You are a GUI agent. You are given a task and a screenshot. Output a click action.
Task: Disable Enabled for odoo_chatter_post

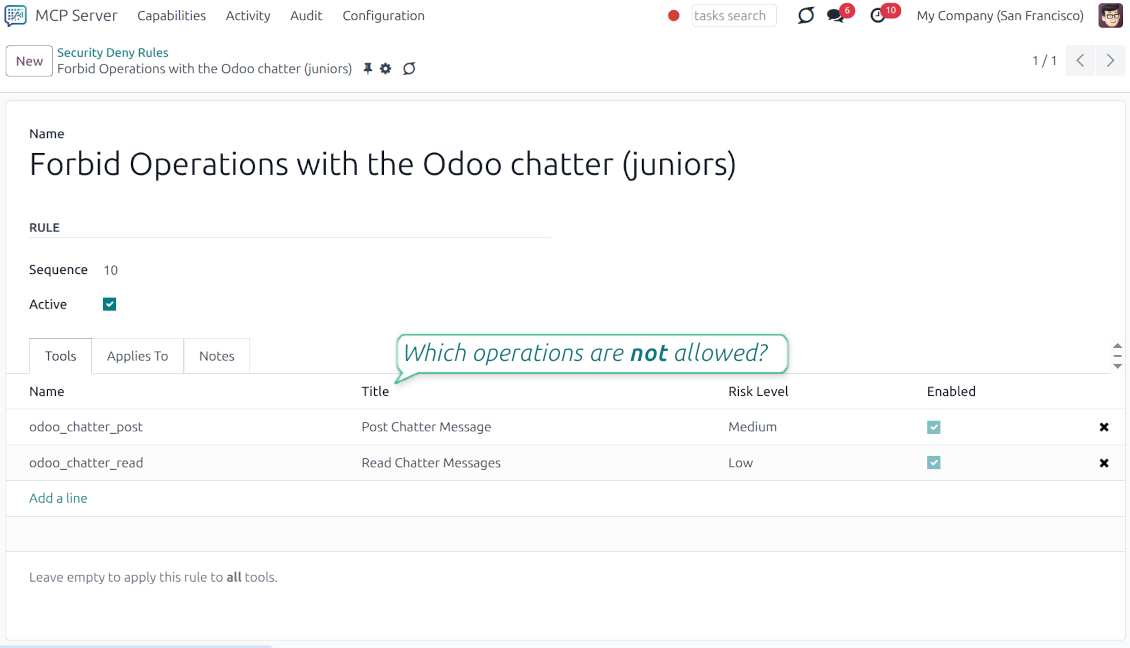[x=933, y=427]
